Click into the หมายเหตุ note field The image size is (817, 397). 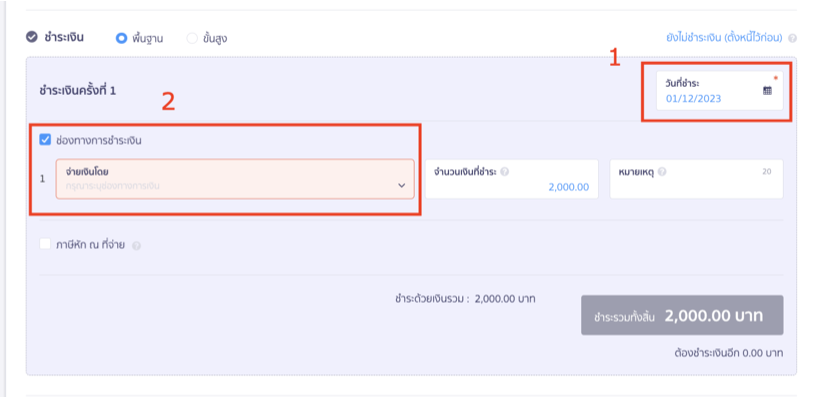(696, 179)
